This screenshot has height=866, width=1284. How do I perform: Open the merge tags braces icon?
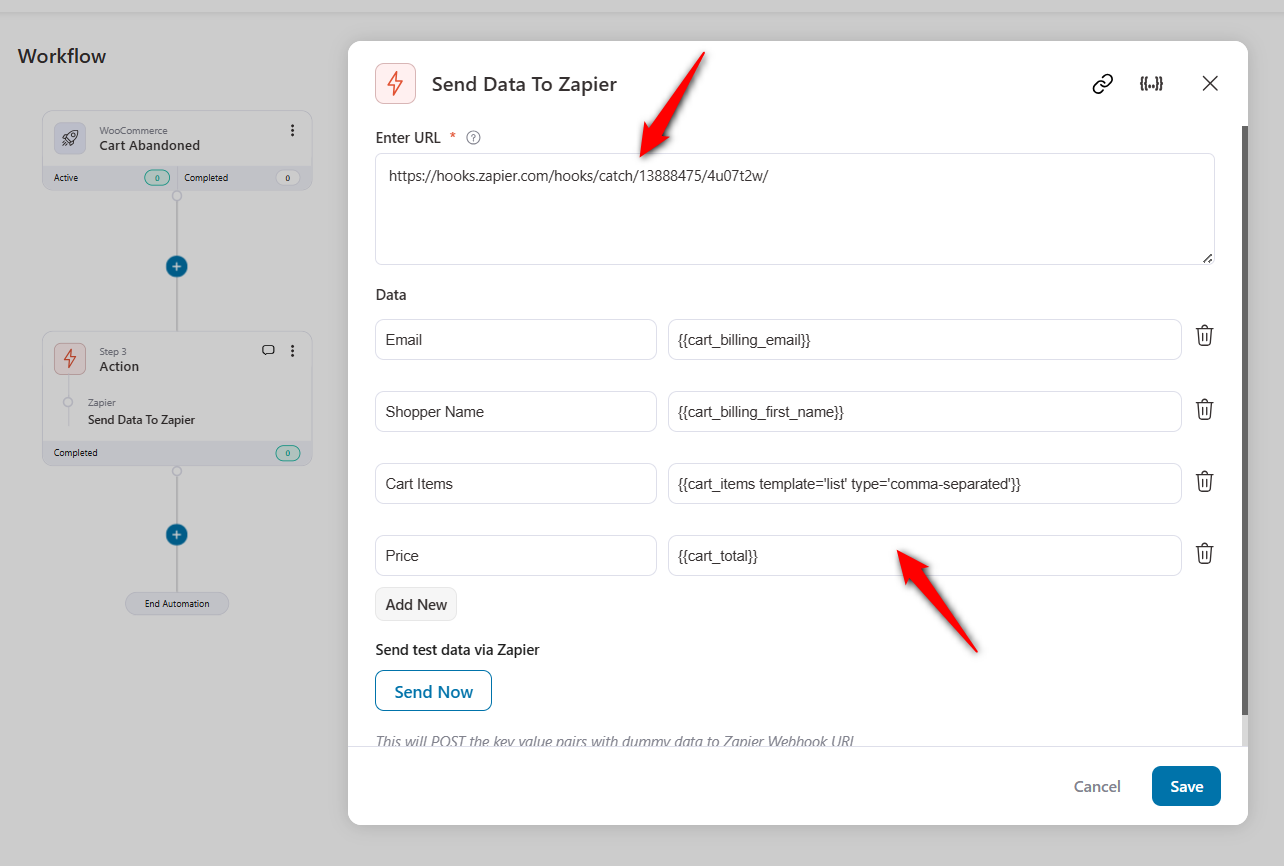1151,84
